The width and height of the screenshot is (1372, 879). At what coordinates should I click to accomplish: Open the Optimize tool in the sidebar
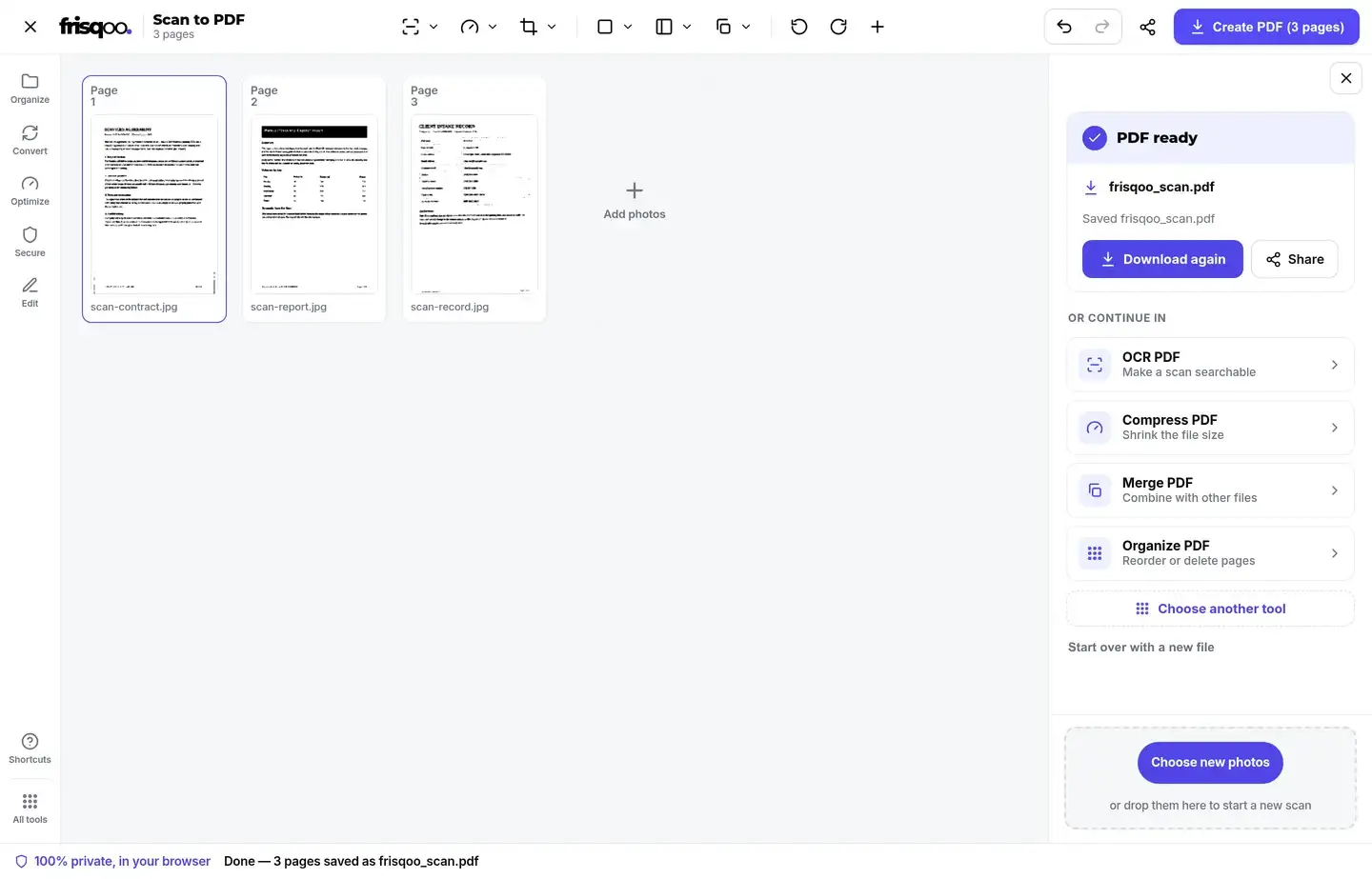coord(30,190)
